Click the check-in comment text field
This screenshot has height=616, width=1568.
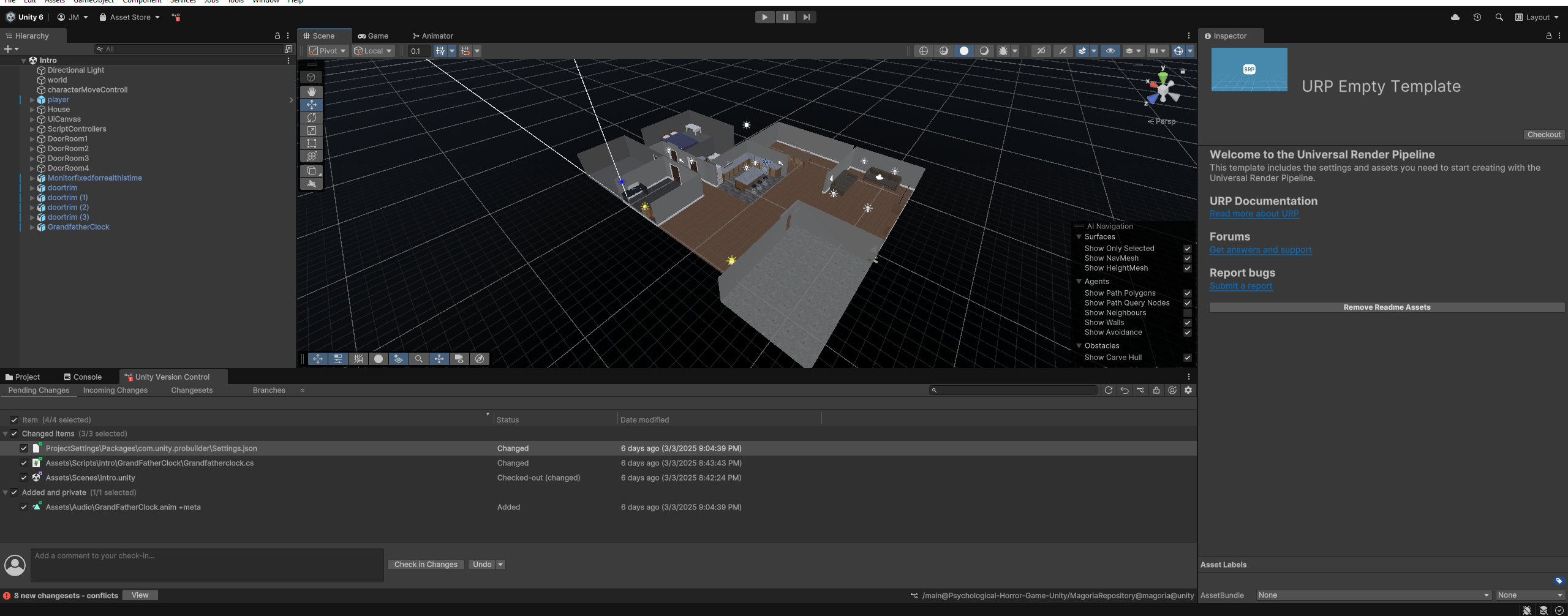[x=207, y=565]
